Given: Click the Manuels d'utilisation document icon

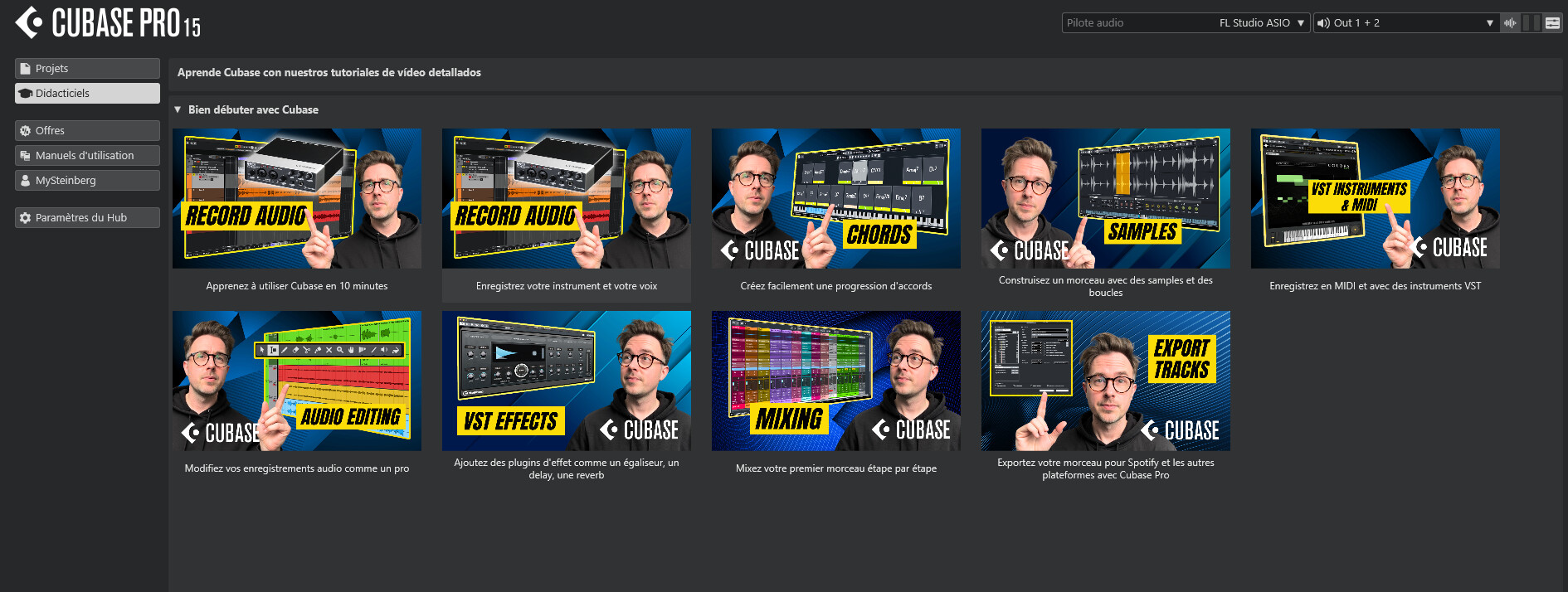Looking at the screenshot, I should pos(25,156).
